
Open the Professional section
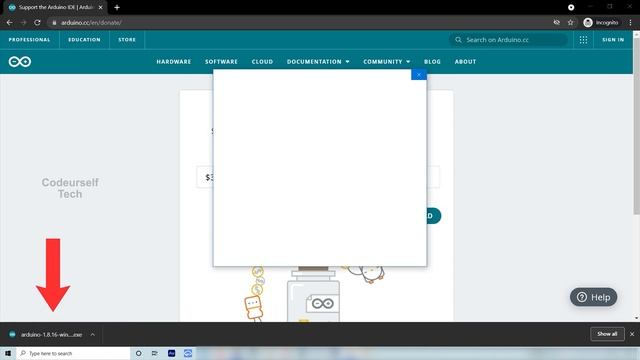coord(29,40)
